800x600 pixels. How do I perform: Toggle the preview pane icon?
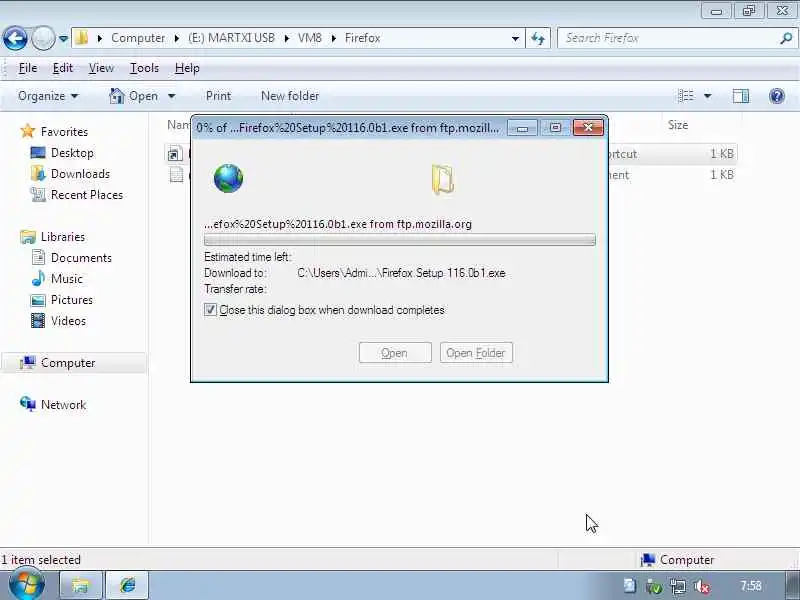pyautogui.click(x=741, y=96)
